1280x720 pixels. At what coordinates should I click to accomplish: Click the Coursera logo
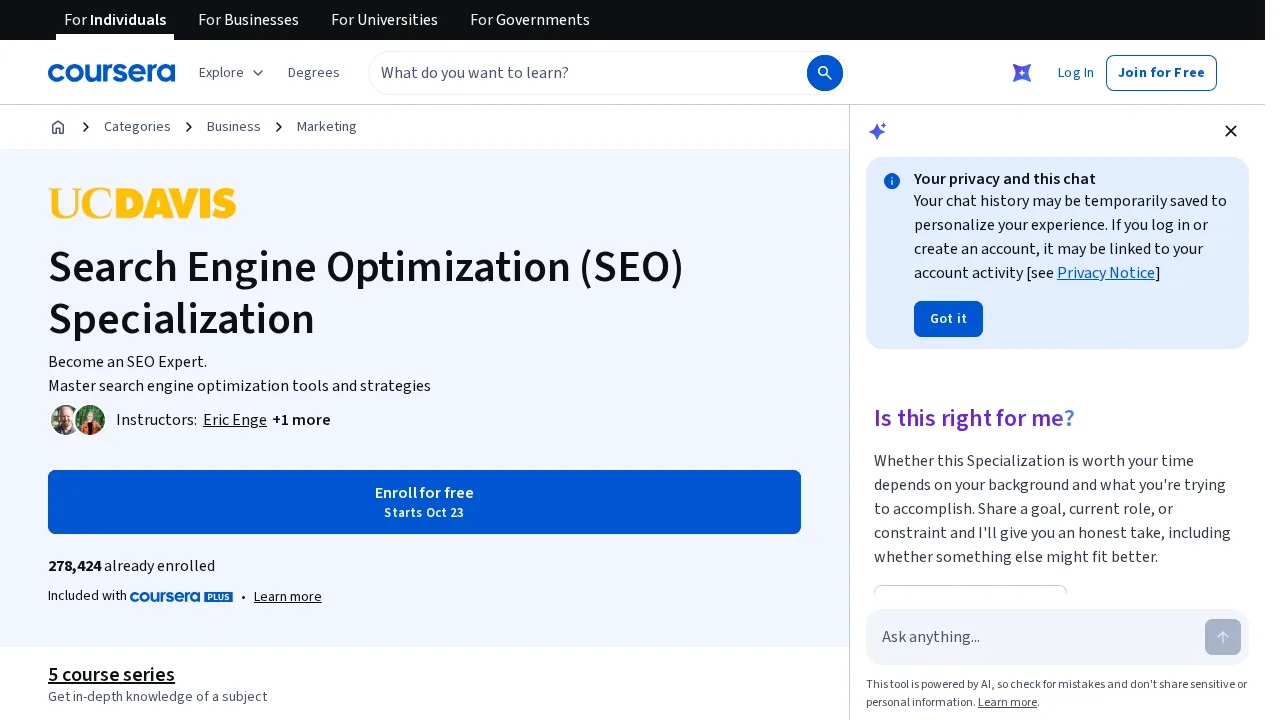coord(111,73)
